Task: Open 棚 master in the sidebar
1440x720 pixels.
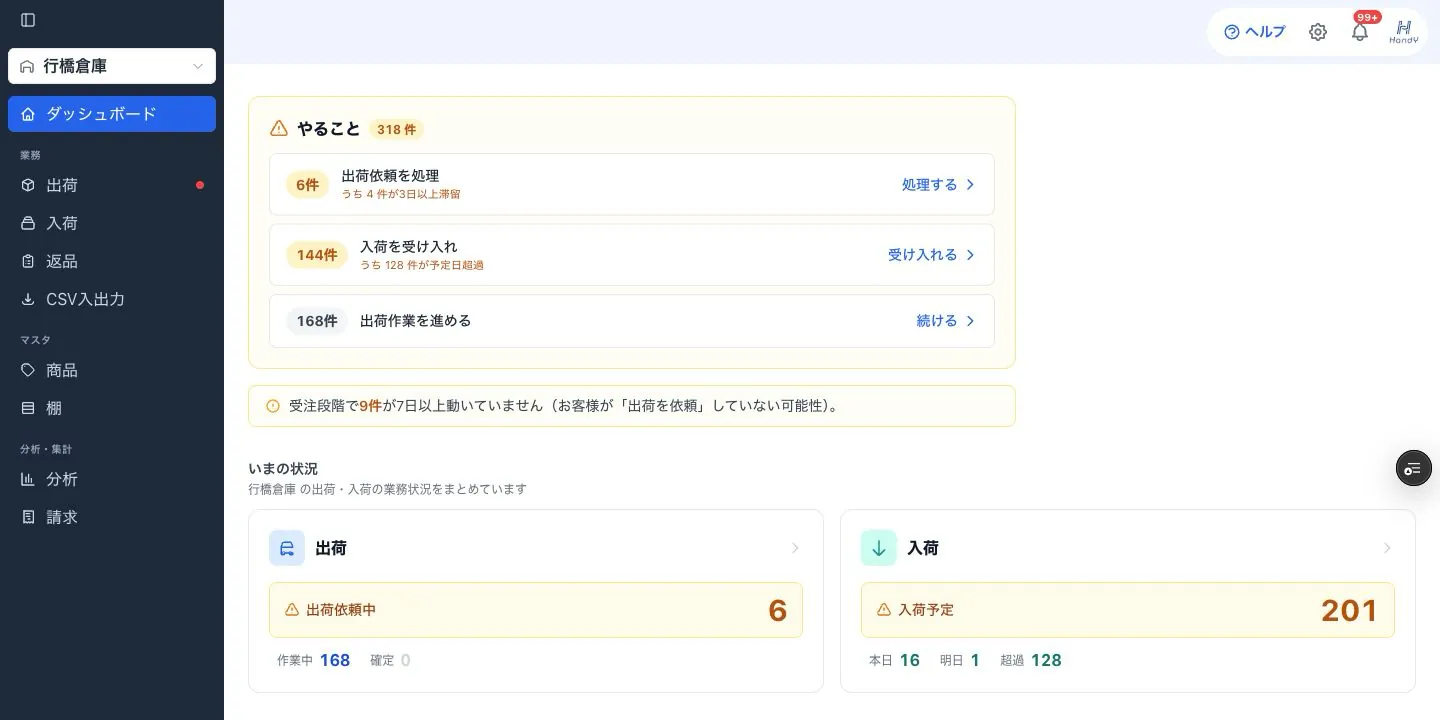Action: point(112,408)
